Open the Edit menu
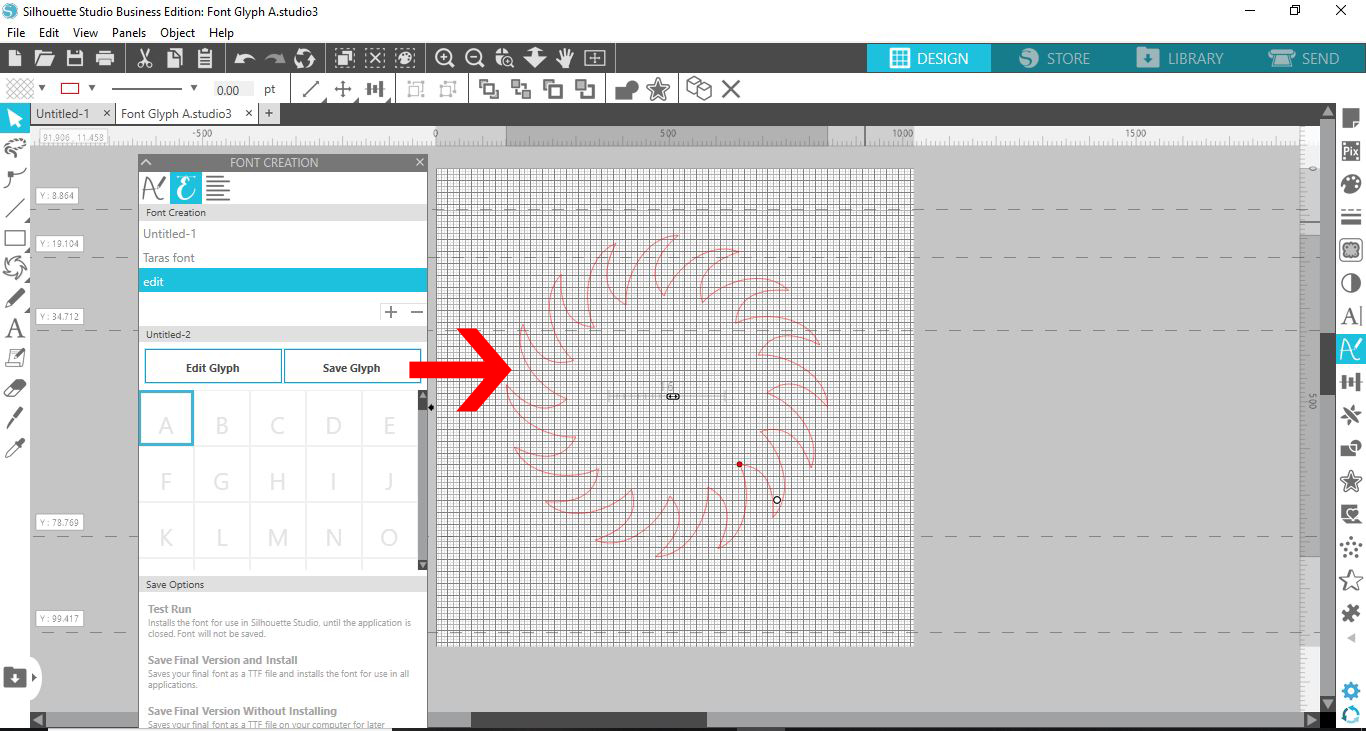1366x731 pixels. tap(49, 33)
